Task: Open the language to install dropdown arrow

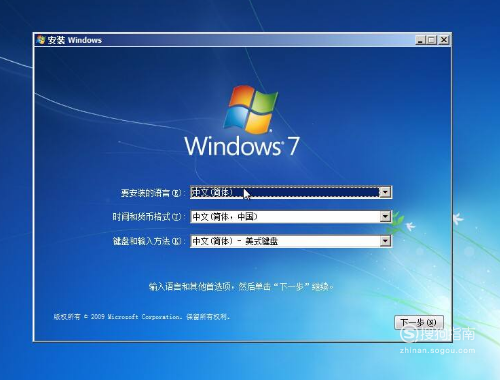Action: click(x=385, y=192)
